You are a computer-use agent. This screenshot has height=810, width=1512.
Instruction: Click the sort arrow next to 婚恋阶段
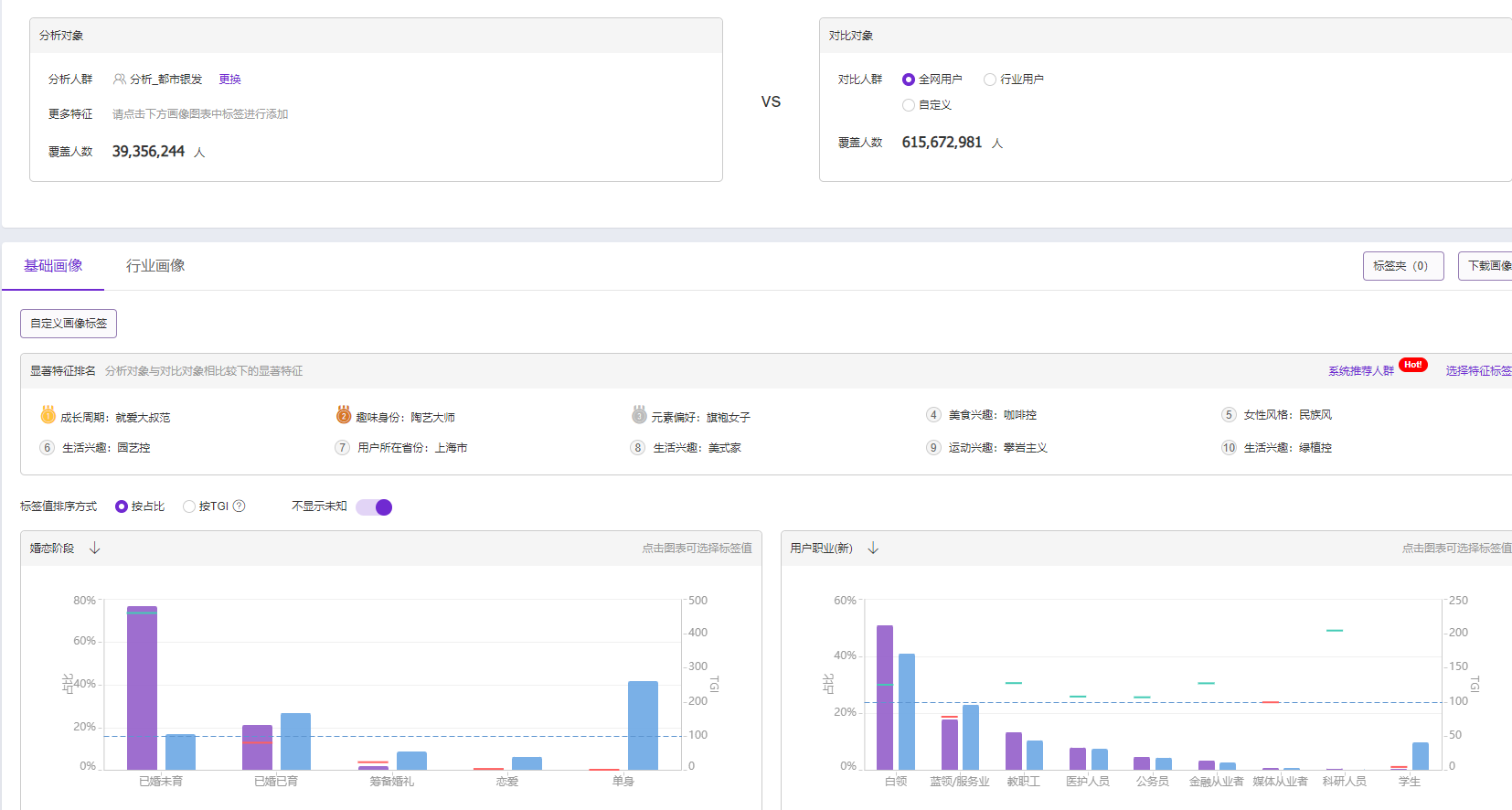coord(95,549)
